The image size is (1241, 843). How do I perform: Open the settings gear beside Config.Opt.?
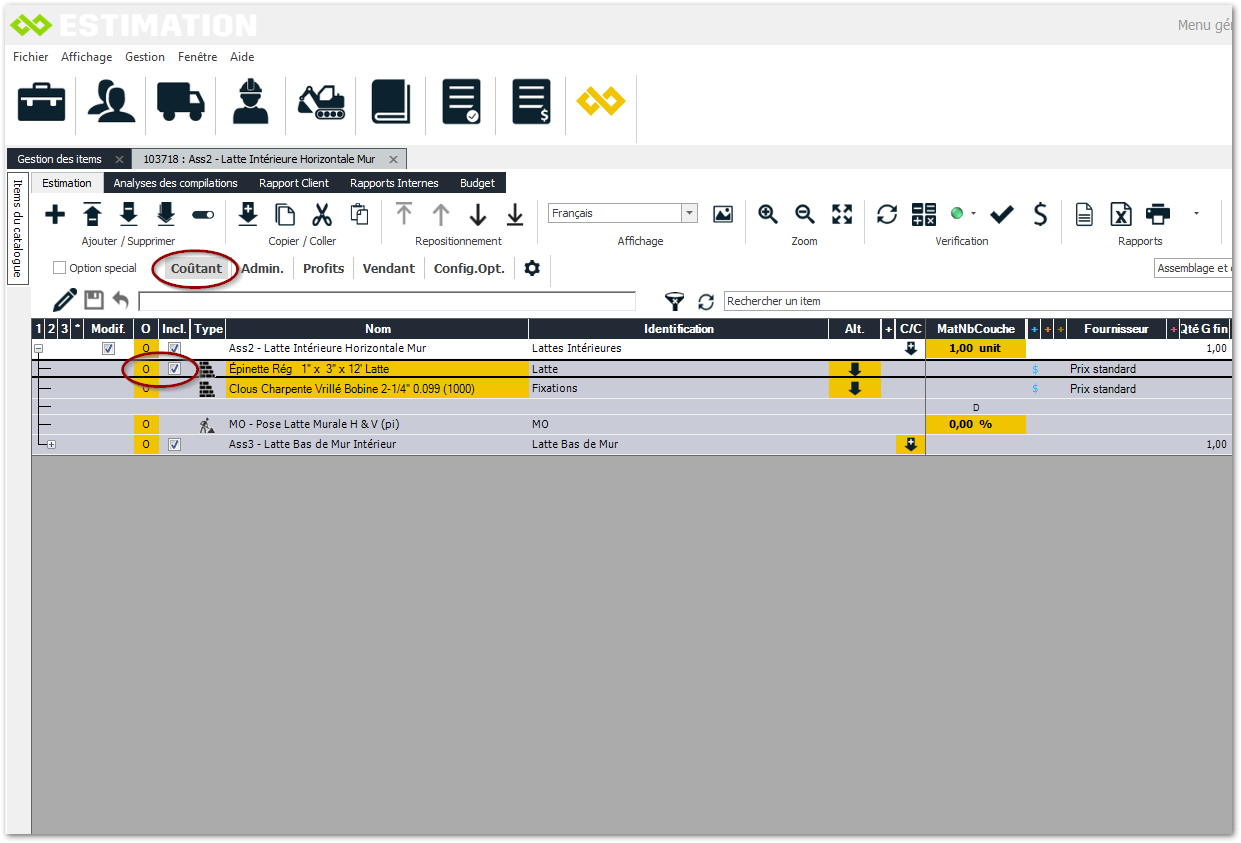point(532,268)
